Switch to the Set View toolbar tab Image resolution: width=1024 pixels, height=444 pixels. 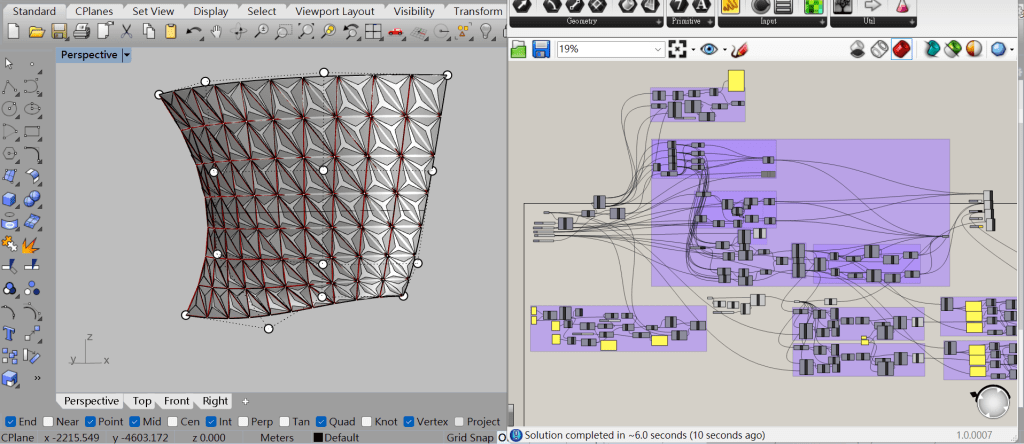coord(153,11)
